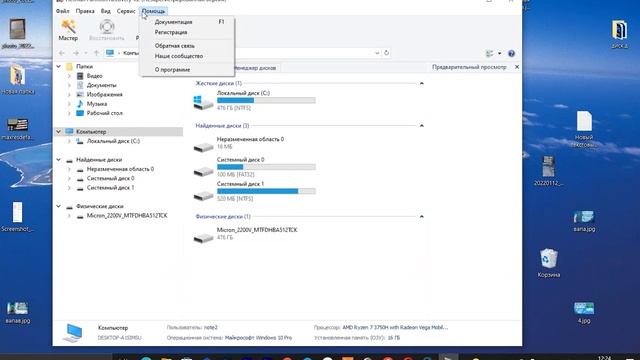
Task: Select the 4.jpg desktop file icon
Action: tap(584, 308)
